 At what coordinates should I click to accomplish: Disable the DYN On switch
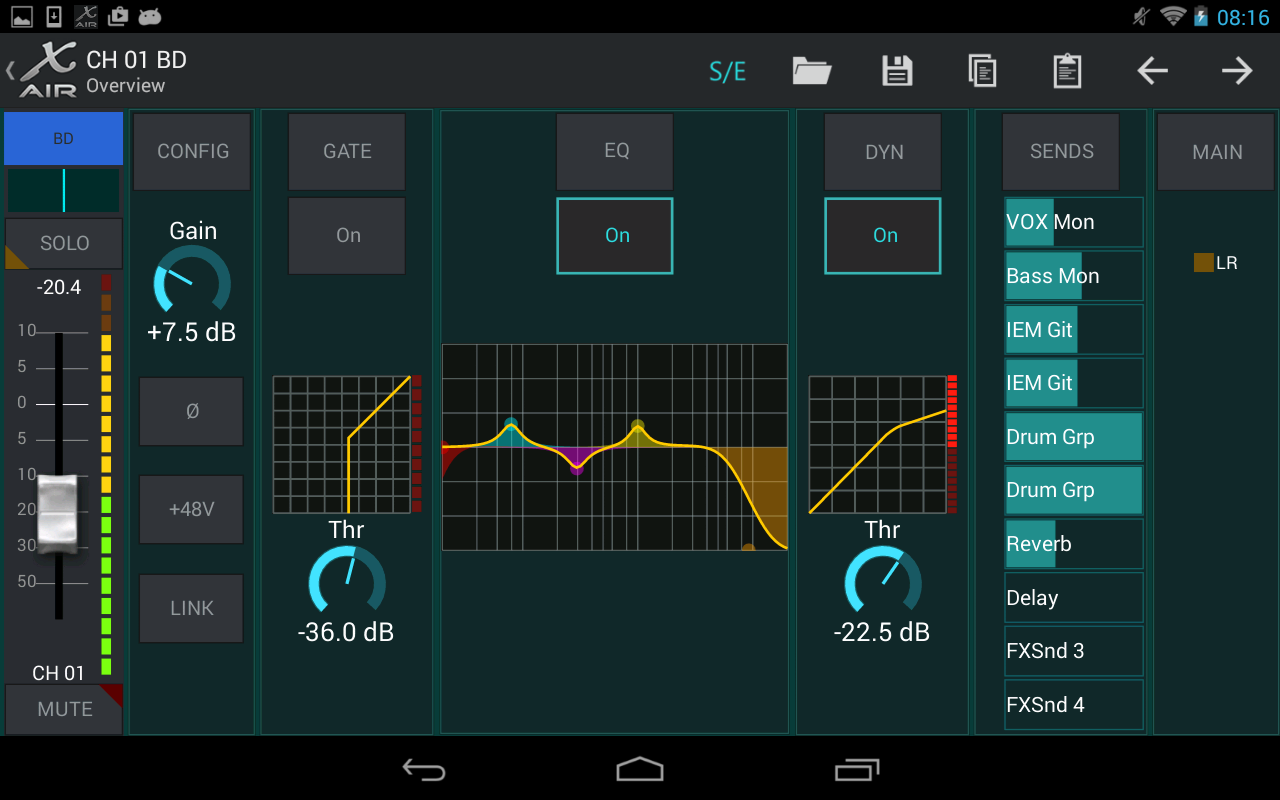[882, 235]
